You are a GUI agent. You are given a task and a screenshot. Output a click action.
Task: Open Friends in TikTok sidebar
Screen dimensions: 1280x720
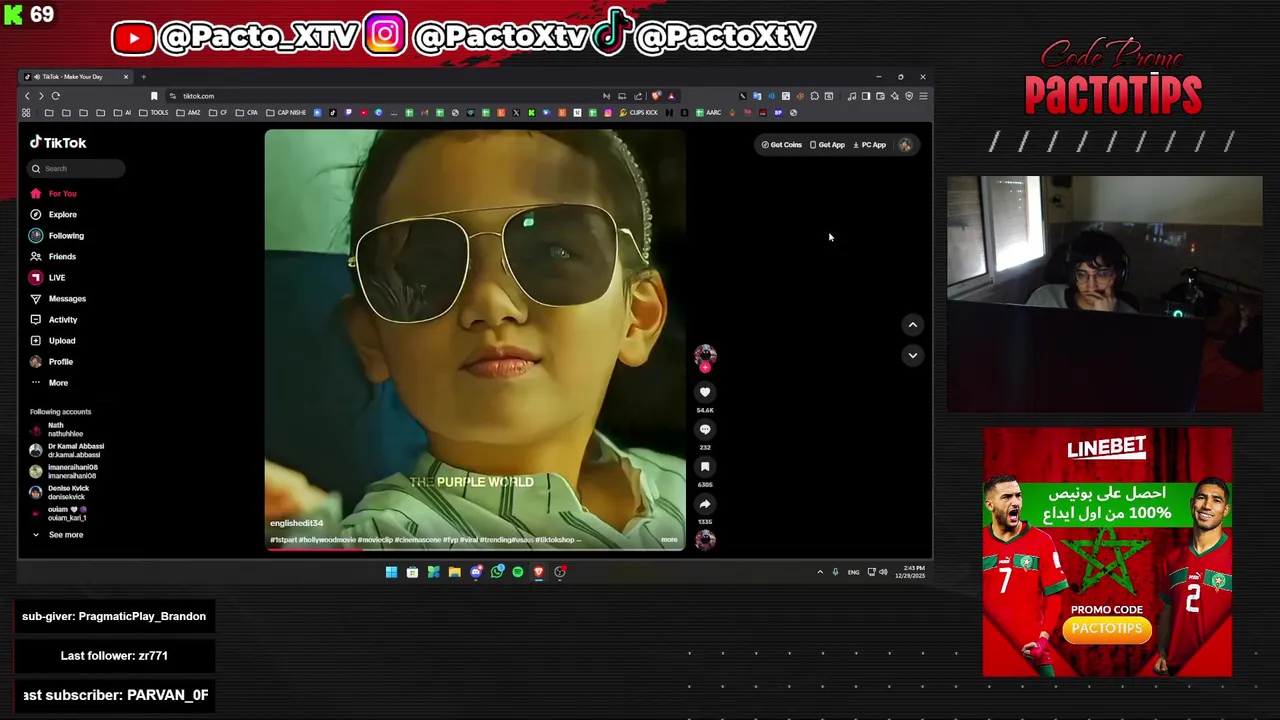point(53,256)
